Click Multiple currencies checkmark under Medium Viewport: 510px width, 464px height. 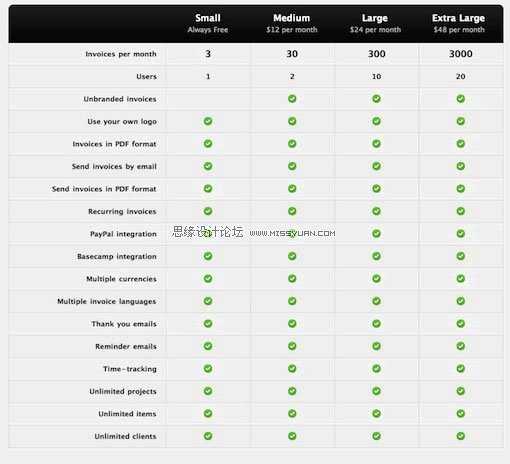[292, 279]
